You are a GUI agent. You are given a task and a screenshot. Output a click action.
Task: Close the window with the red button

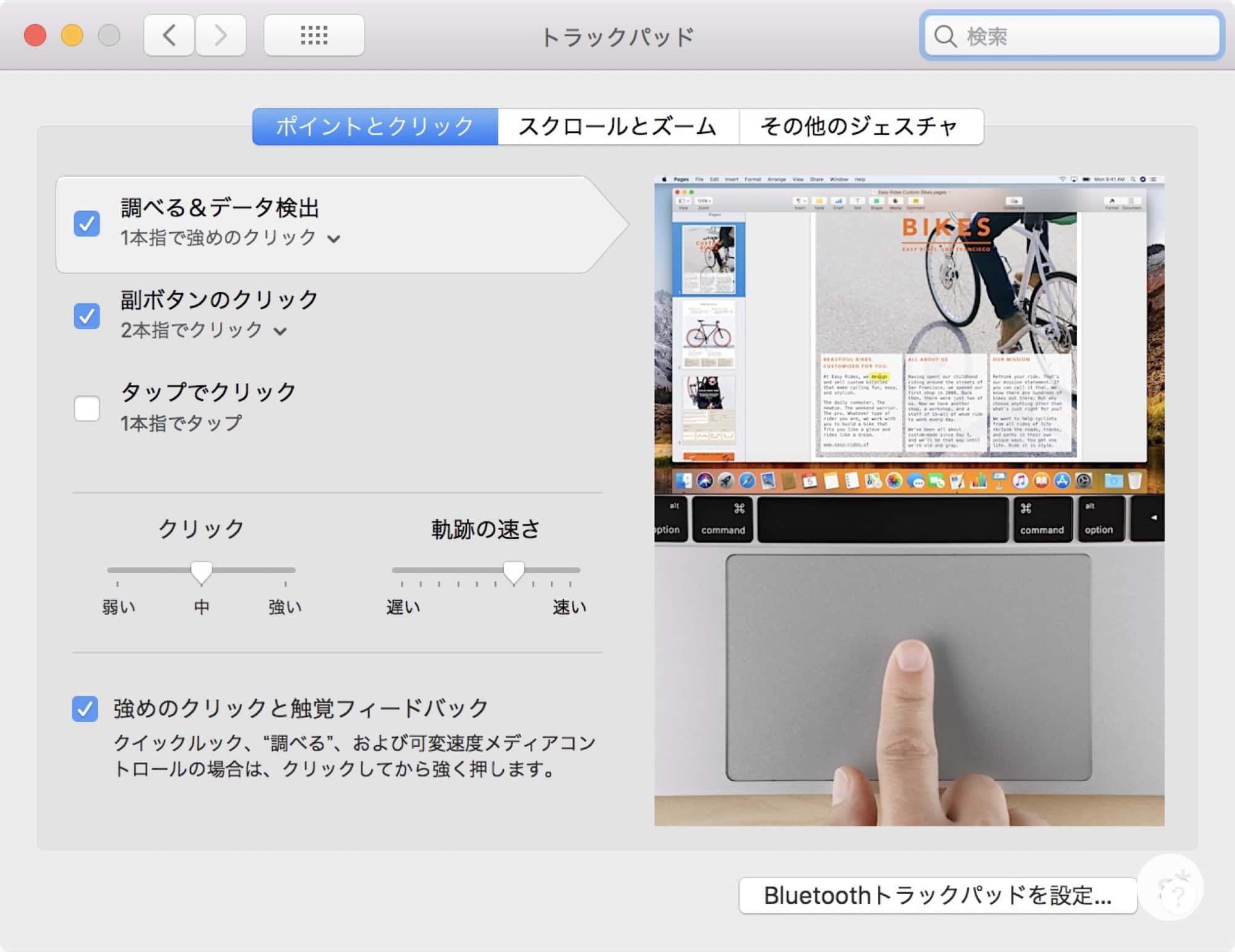(35, 35)
